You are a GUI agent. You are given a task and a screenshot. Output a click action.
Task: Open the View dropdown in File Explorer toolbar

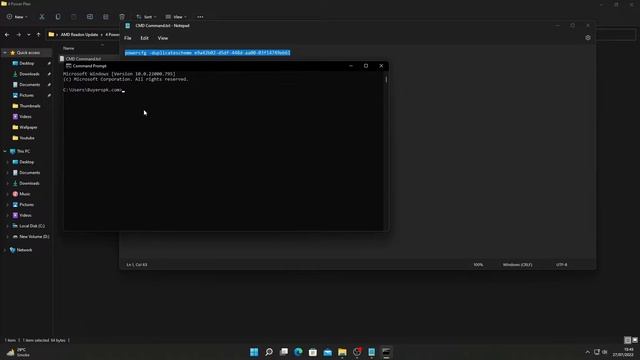pyautogui.click(x=176, y=17)
